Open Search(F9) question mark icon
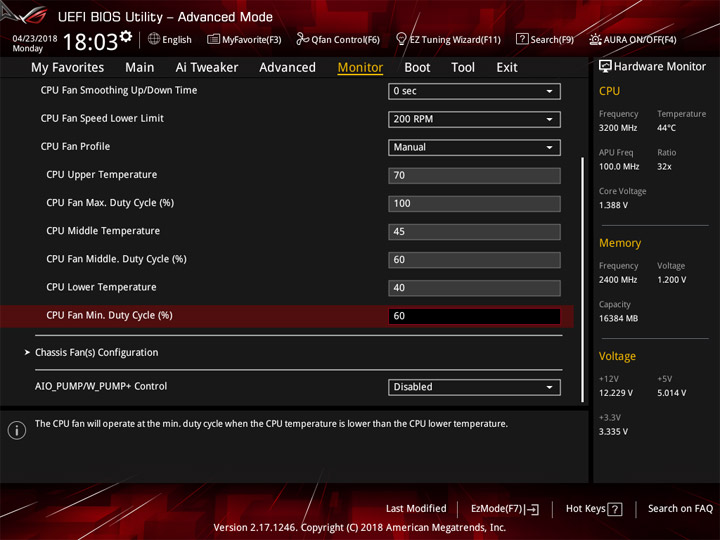The height and width of the screenshot is (540, 720). coord(522,39)
